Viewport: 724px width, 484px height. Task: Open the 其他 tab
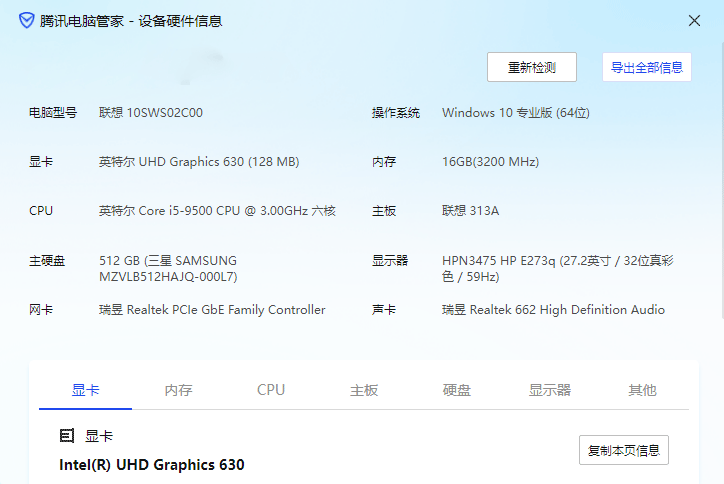[x=642, y=390]
